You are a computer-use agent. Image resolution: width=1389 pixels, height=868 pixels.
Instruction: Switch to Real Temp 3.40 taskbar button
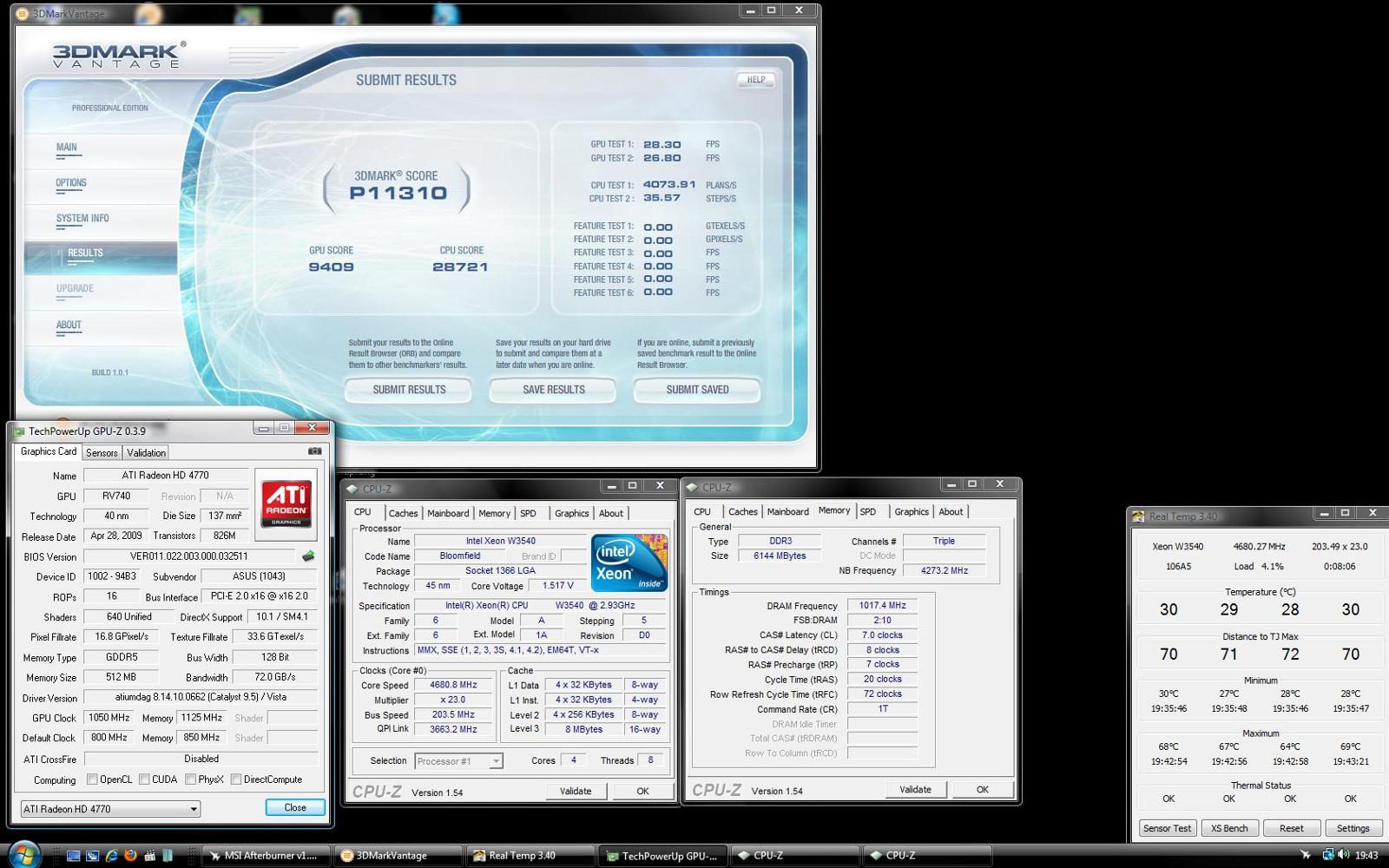(530, 856)
